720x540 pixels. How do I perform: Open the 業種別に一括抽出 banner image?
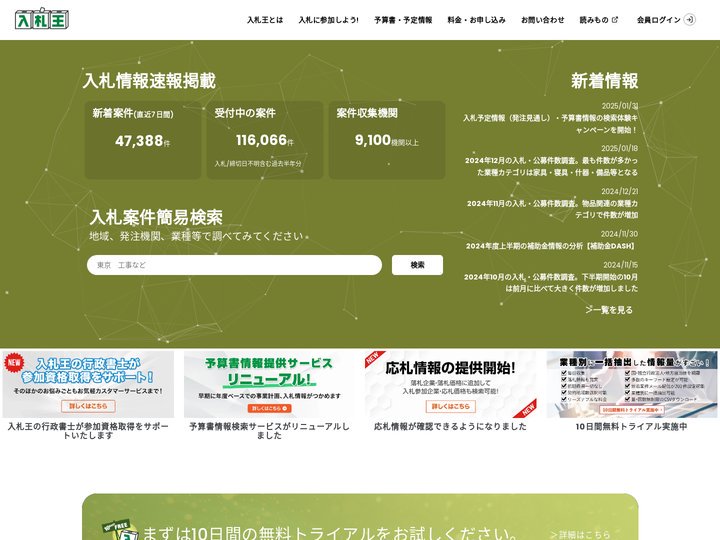point(632,384)
